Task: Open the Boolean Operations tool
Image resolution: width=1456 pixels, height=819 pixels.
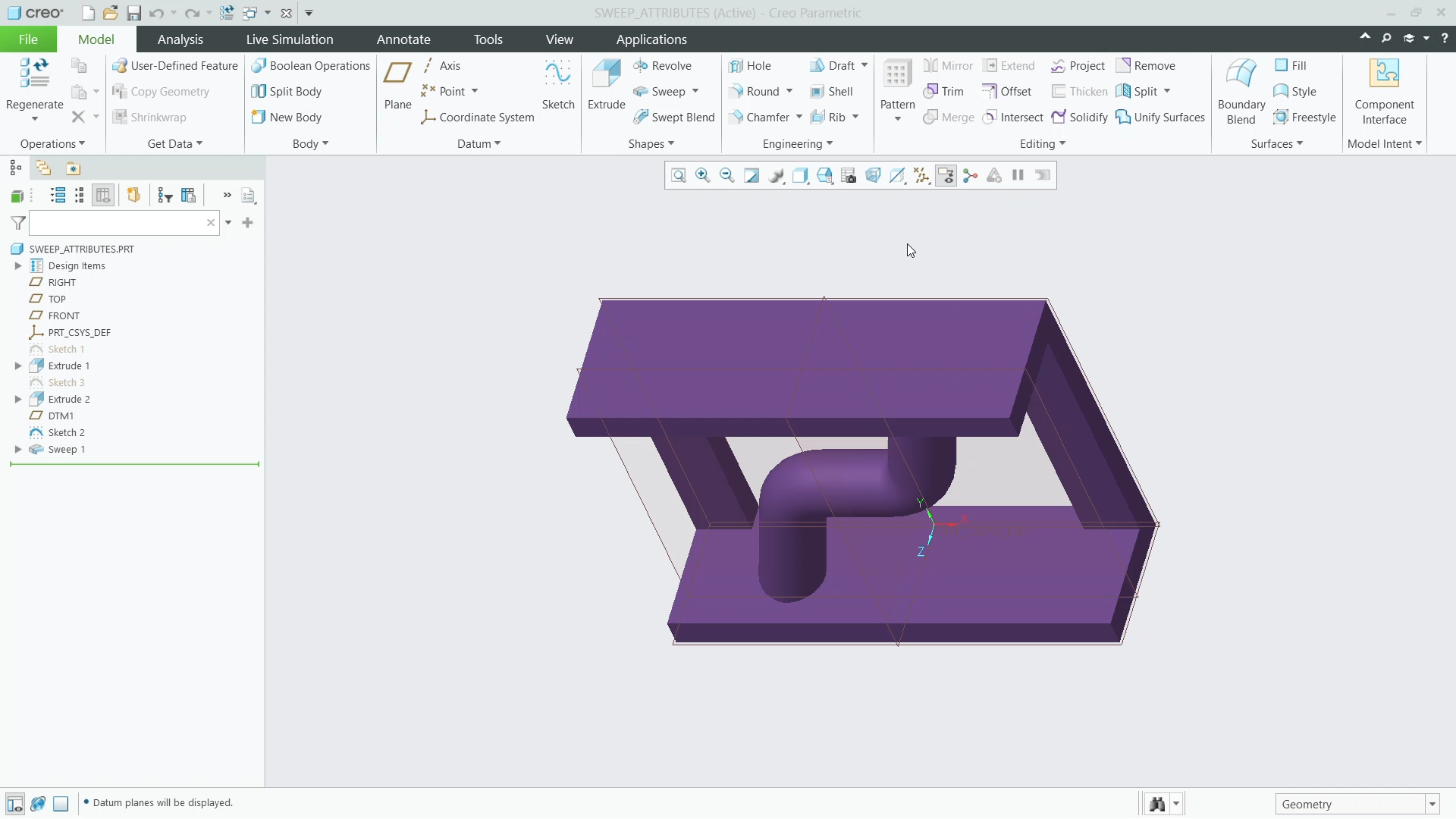Action: pos(311,66)
